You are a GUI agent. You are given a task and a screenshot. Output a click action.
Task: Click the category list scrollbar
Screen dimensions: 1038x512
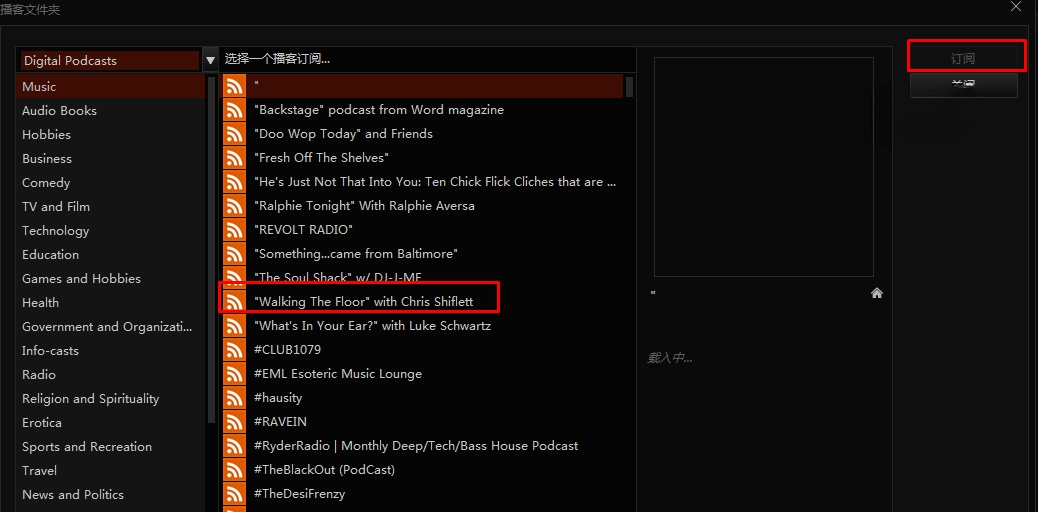211,250
